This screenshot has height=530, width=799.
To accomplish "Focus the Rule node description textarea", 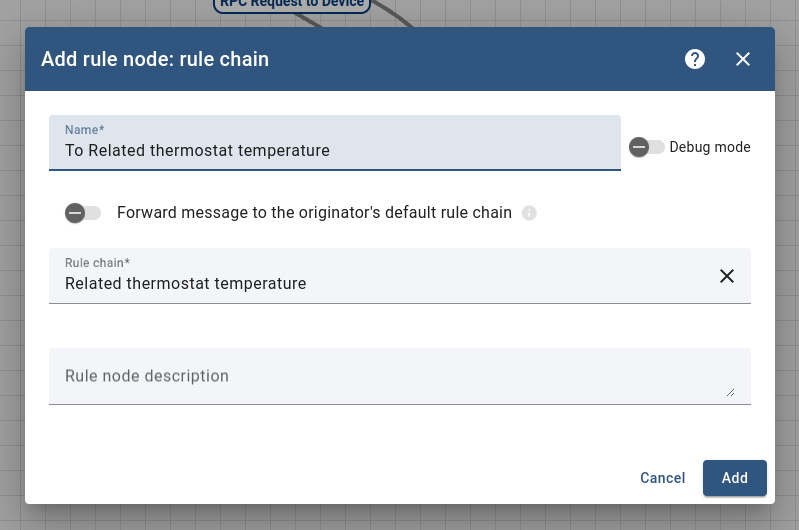I will [390, 377].
